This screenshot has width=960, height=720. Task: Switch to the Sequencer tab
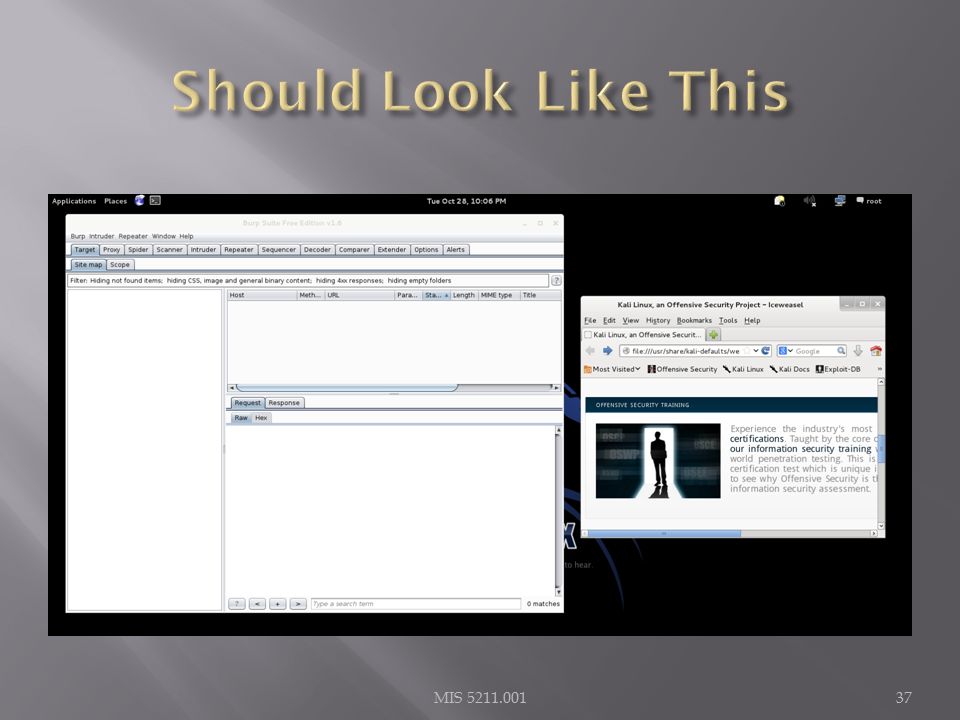[279, 250]
